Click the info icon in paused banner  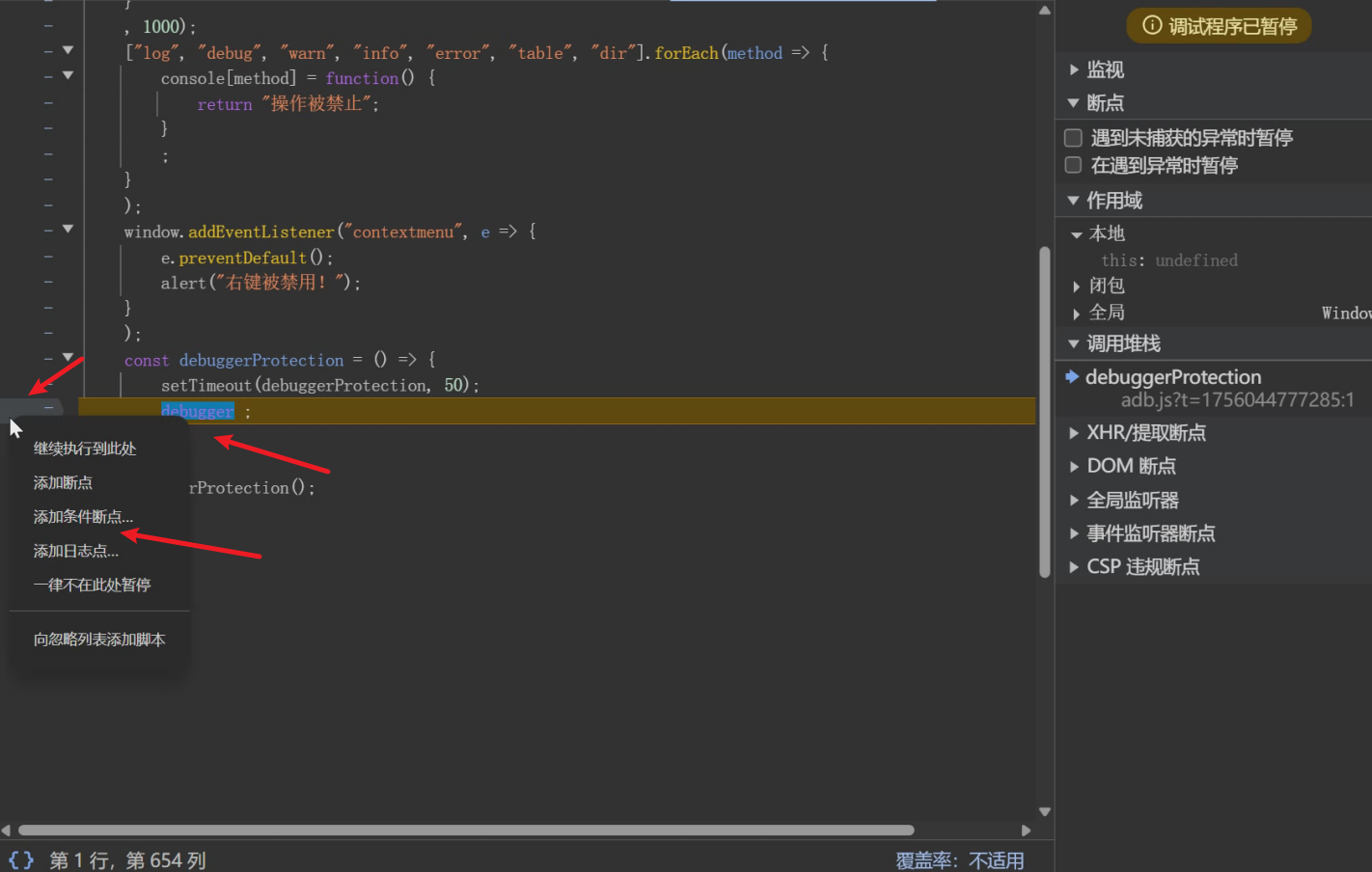click(x=1151, y=25)
